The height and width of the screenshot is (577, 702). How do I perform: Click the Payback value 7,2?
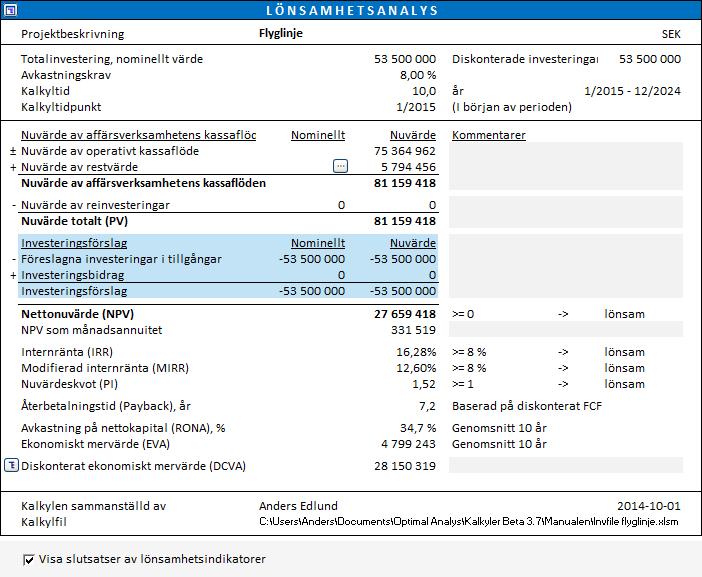[x=427, y=406]
